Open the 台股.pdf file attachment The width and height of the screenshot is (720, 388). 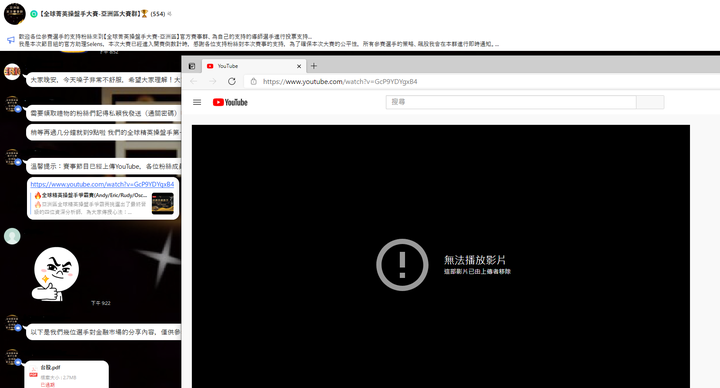(x=67, y=374)
